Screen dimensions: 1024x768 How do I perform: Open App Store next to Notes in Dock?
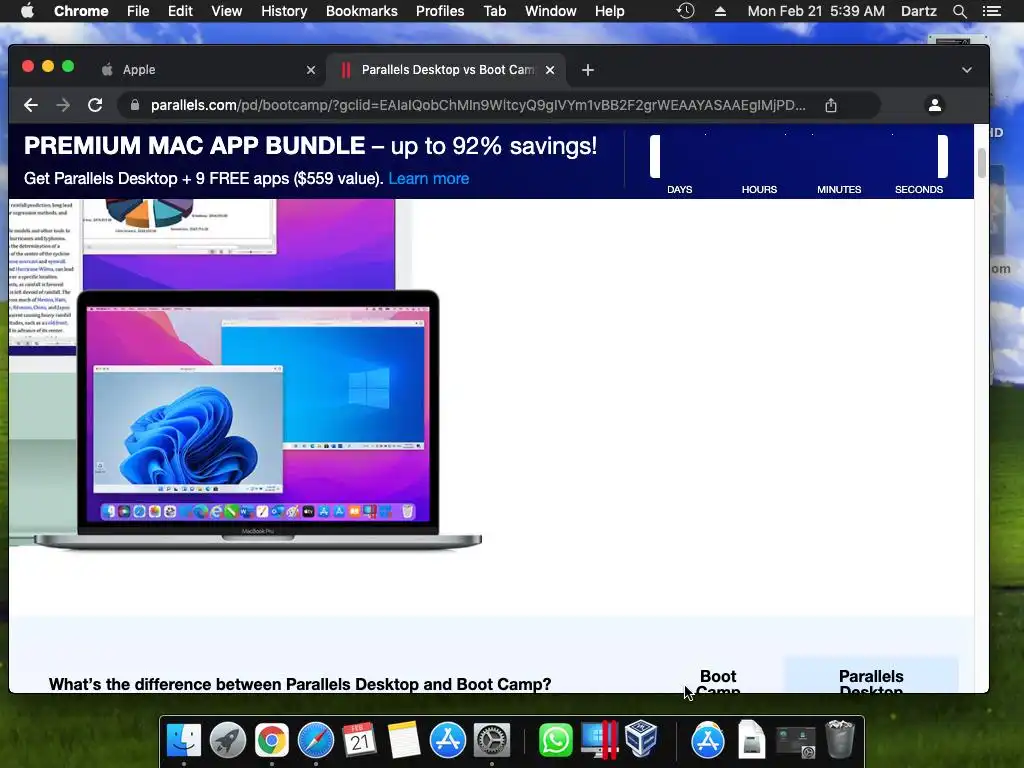447,740
